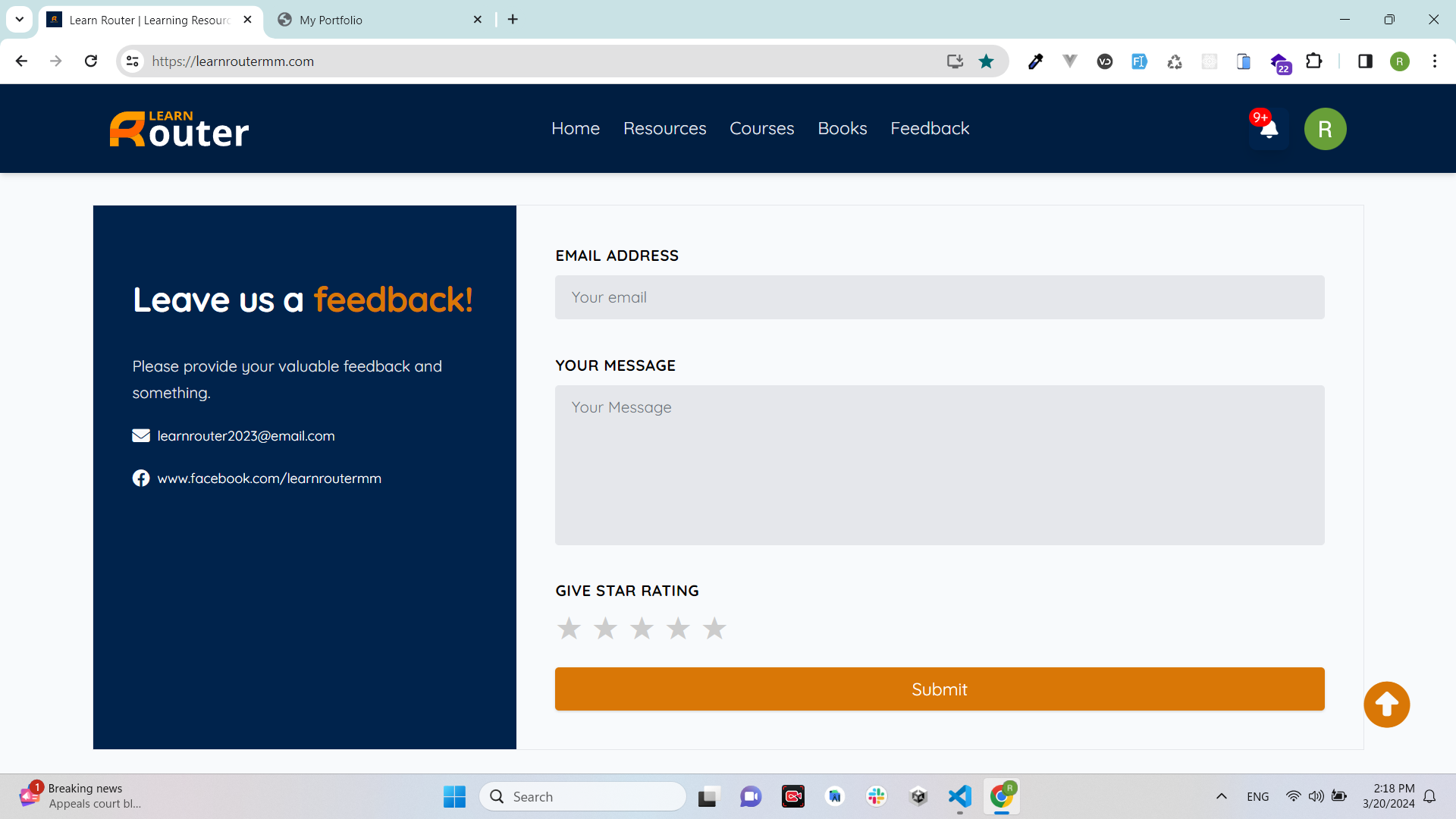Viewport: 1456px width, 819px height.
Task: Open the Windows Start menu
Action: point(454,796)
